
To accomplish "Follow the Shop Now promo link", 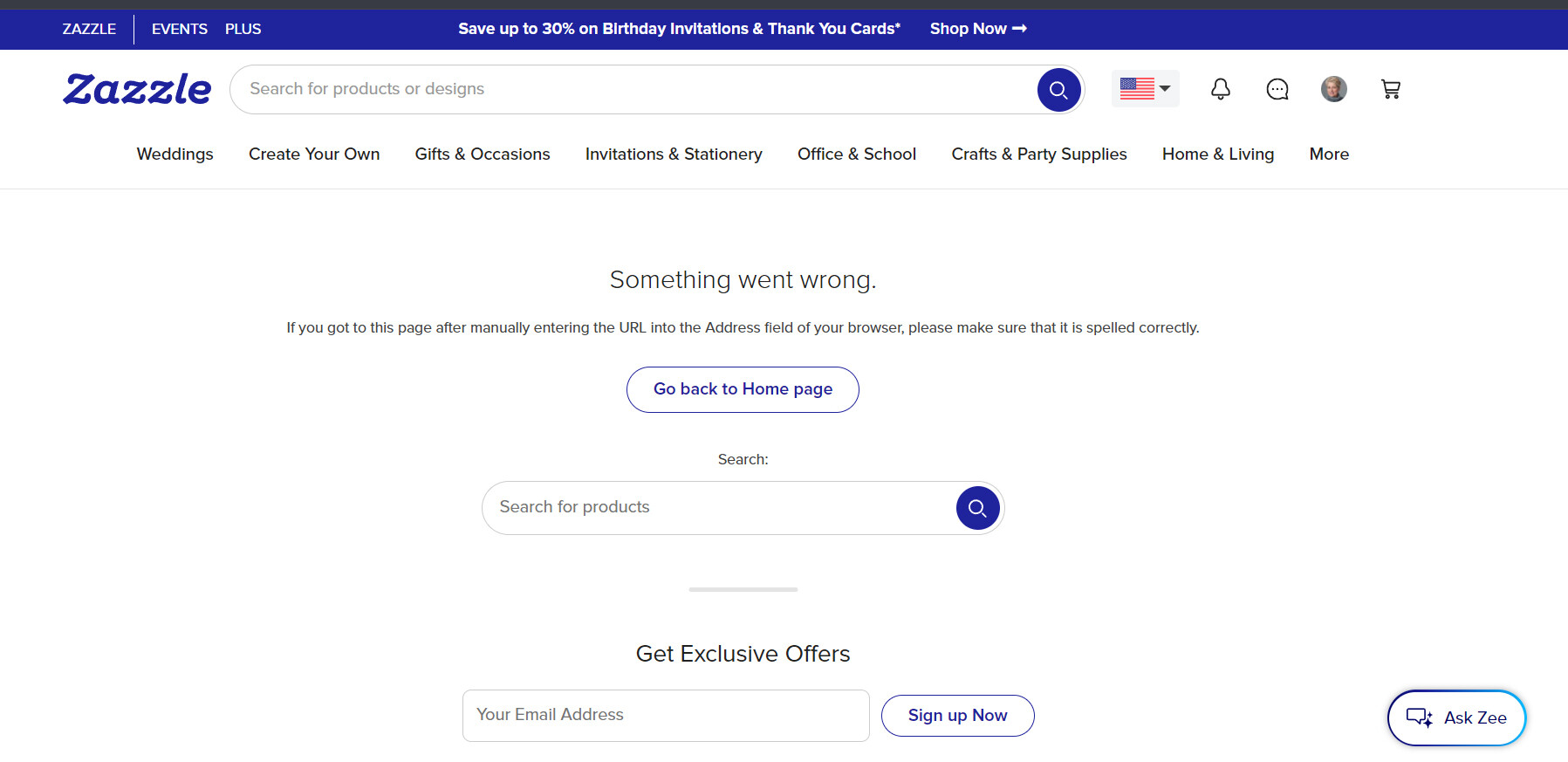I will pyautogui.click(x=978, y=29).
